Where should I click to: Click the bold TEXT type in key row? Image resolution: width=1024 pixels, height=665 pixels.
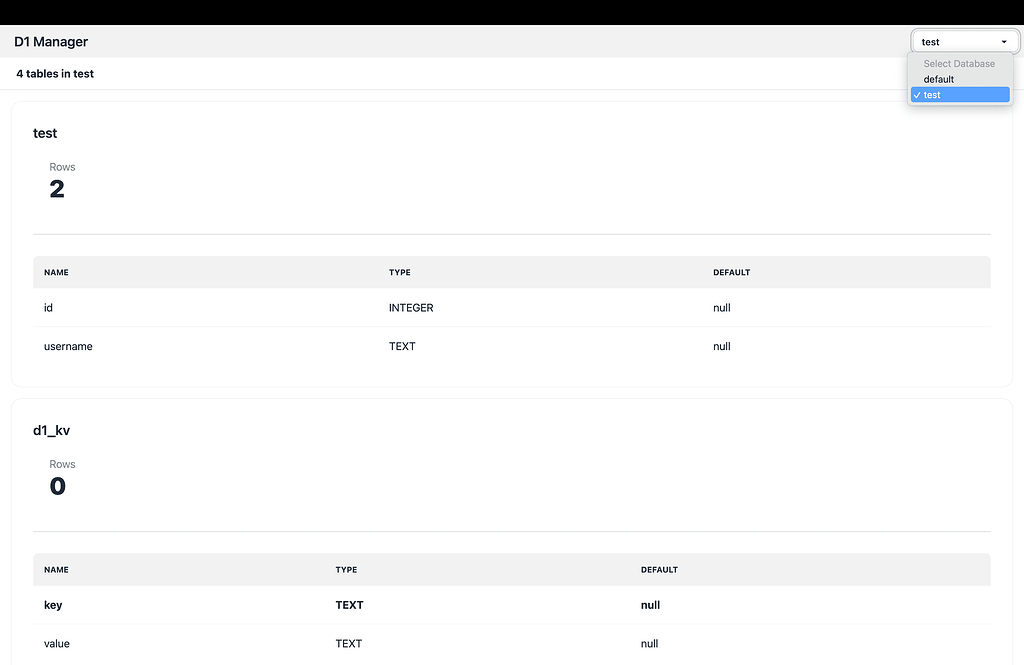point(349,605)
